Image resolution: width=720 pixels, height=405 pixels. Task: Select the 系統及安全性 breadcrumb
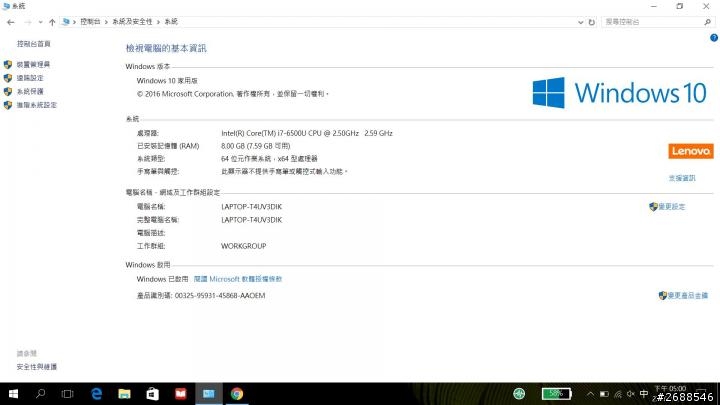[x=132, y=22]
